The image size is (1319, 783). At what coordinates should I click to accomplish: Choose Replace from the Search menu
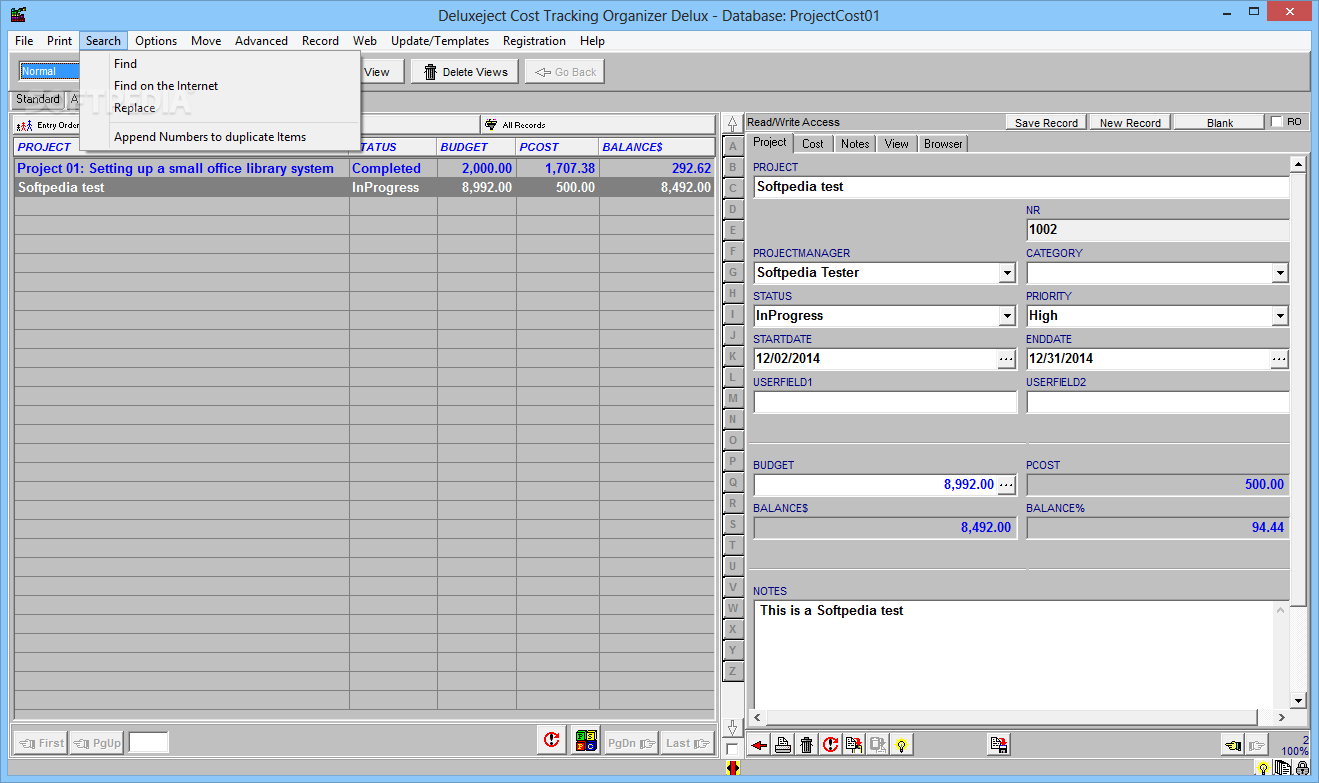pyautogui.click(x=220, y=108)
